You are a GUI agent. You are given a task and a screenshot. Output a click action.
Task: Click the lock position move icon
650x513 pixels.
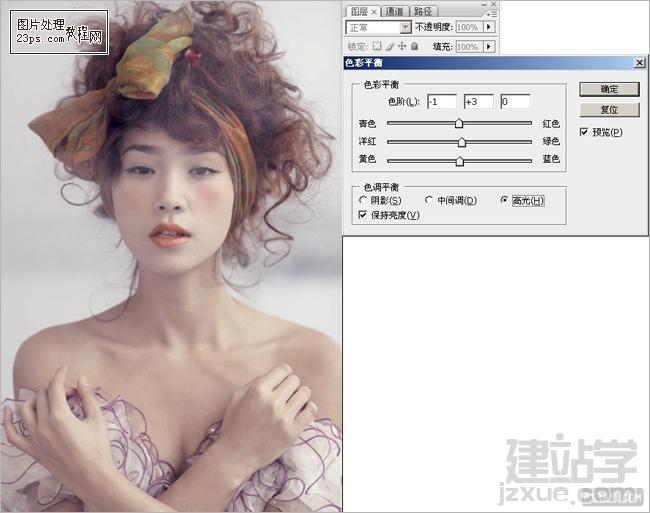pyautogui.click(x=402, y=46)
